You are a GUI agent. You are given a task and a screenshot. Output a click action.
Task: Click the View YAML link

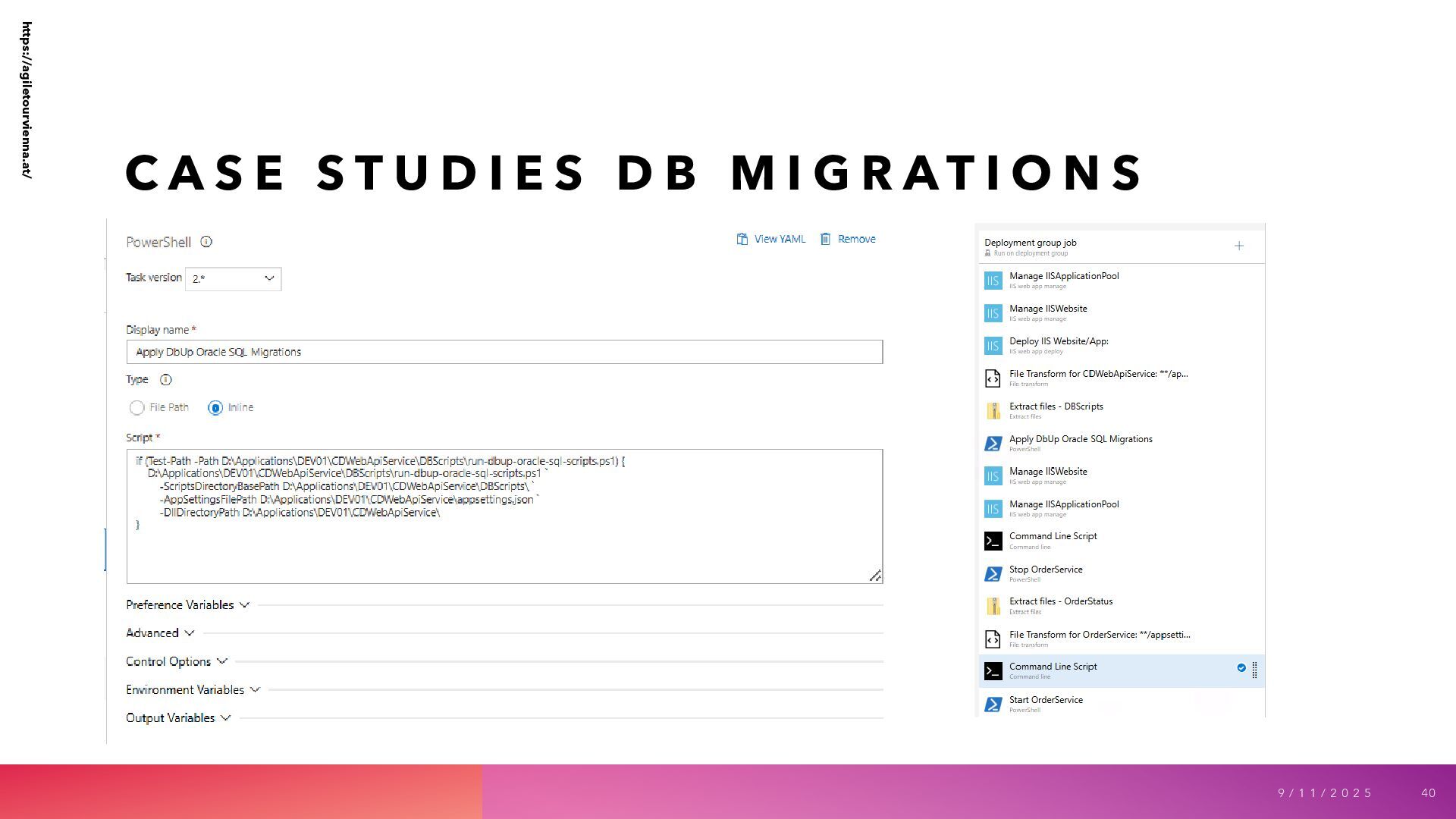780,240
